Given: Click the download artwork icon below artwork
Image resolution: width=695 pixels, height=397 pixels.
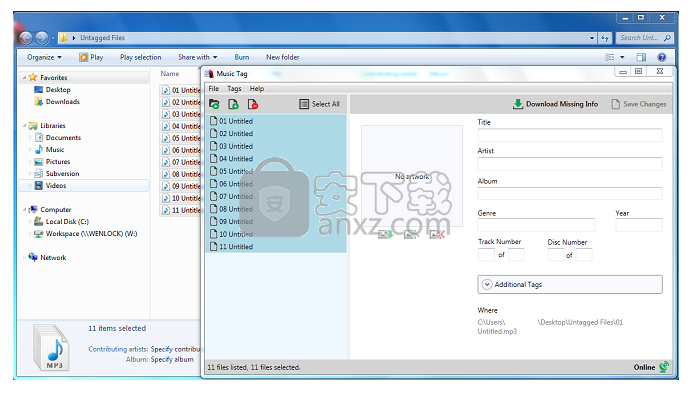Looking at the screenshot, I should [x=385, y=235].
